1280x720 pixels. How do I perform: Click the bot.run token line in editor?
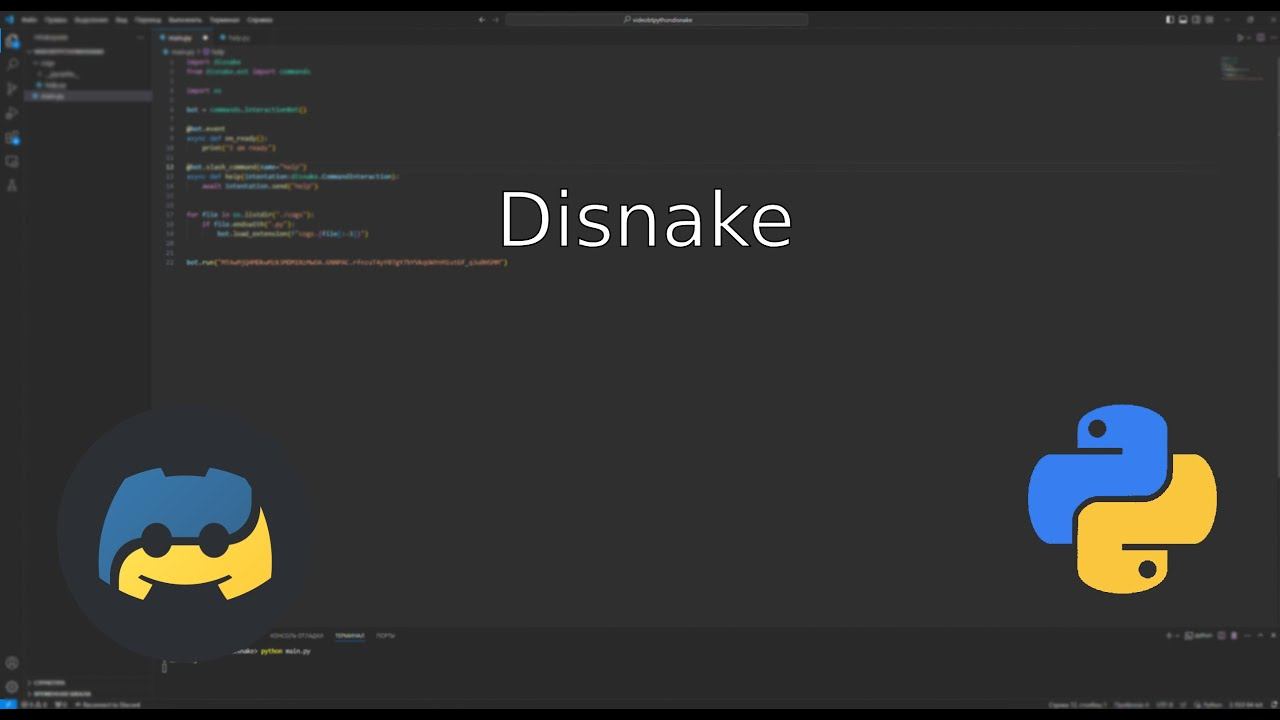pyautogui.click(x=347, y=262)
